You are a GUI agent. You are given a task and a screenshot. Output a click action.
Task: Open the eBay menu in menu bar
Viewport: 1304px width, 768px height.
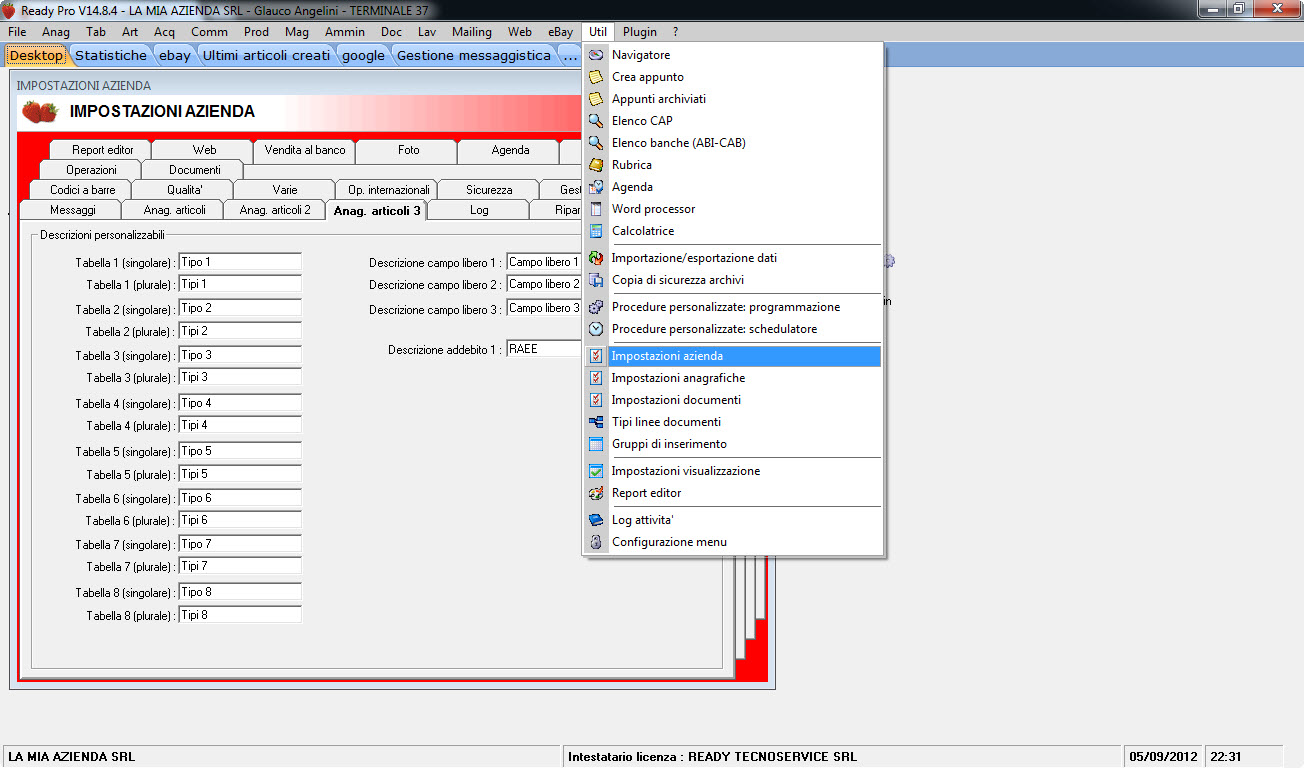[x=561, y=32]
